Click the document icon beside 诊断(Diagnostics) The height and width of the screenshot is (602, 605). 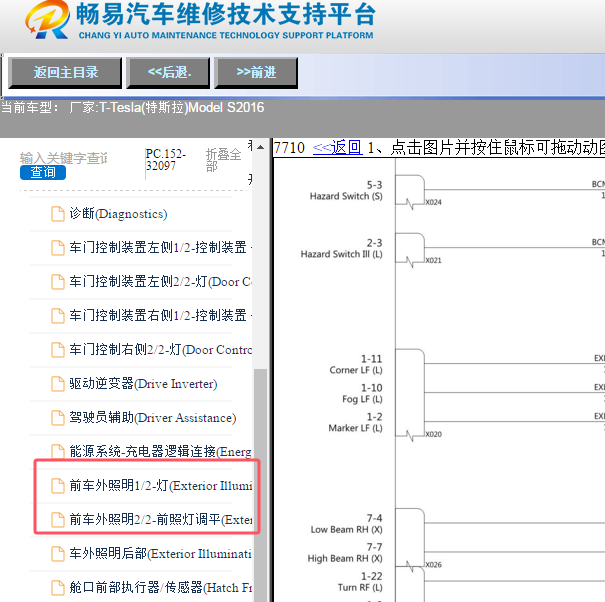point(58,214)
